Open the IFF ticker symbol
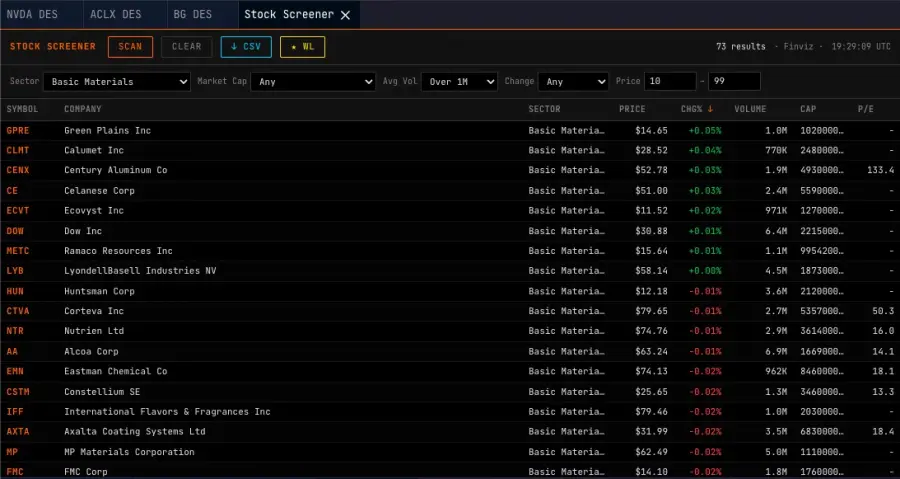 point(15,412)
